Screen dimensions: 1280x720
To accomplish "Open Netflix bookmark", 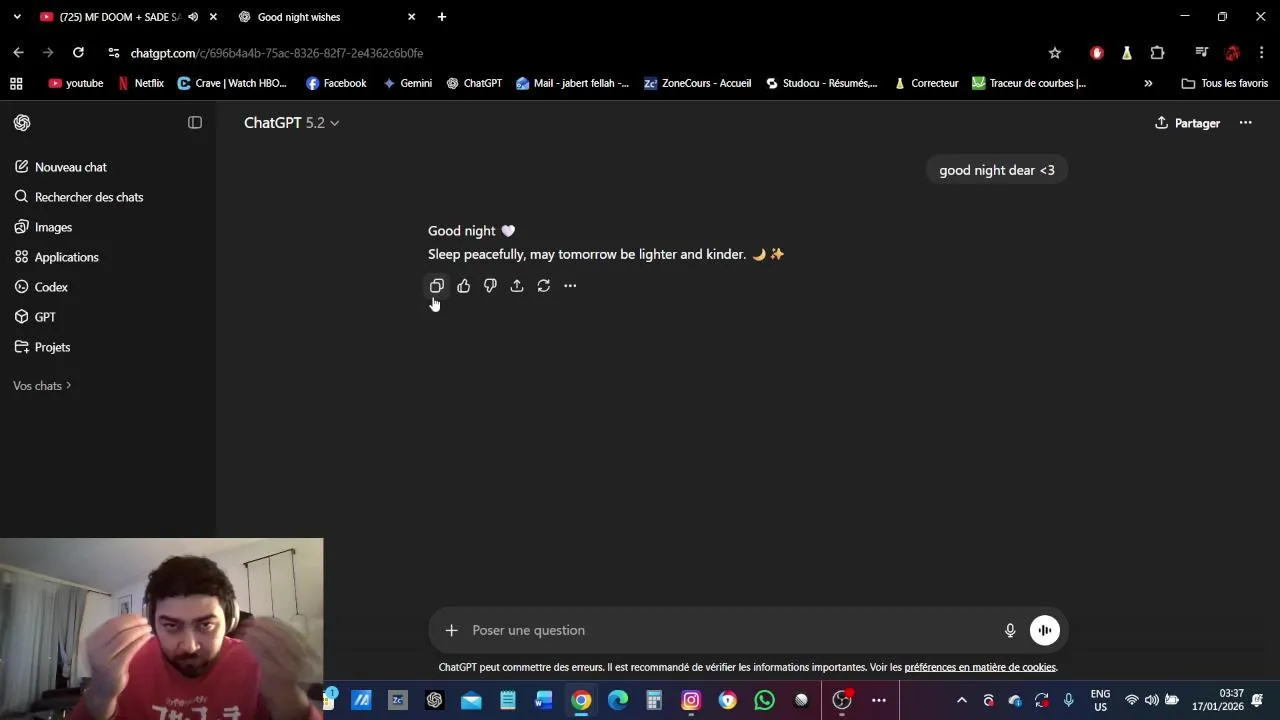I will [x=141, y=83].
